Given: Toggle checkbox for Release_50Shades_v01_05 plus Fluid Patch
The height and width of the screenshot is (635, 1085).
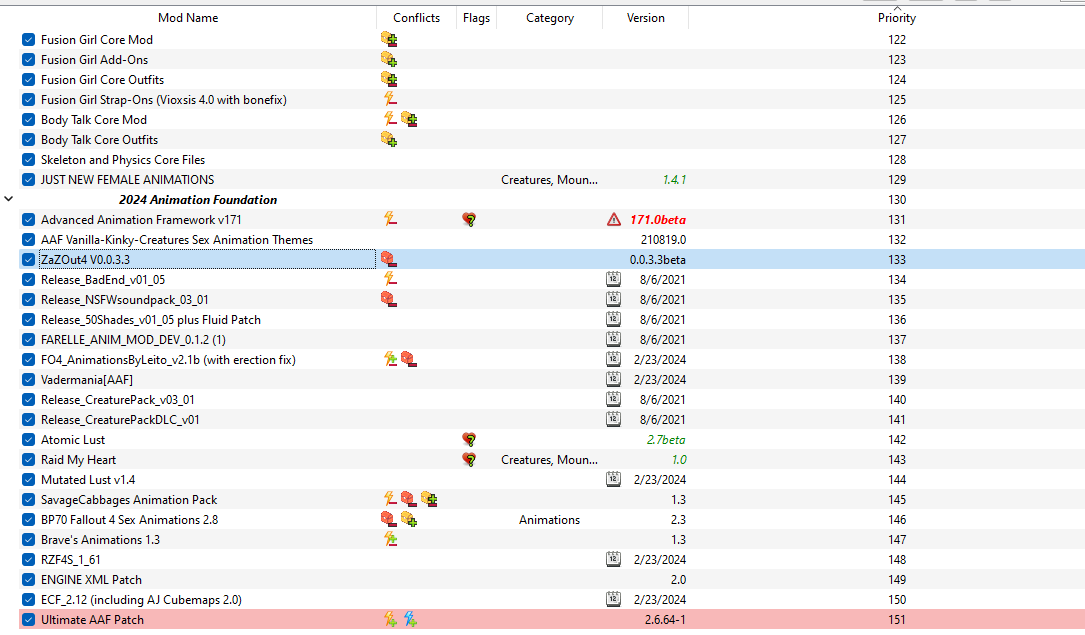Looking at the screenshot, I should click(28, 320).
